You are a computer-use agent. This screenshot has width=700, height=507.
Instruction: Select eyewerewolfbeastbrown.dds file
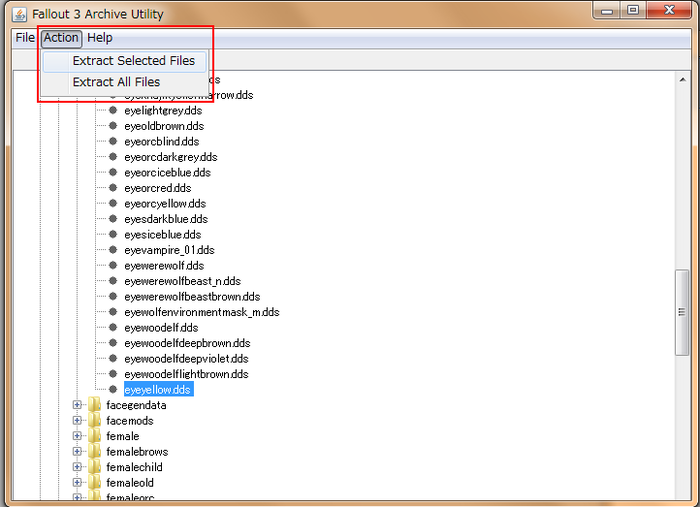tap(192, 297)
